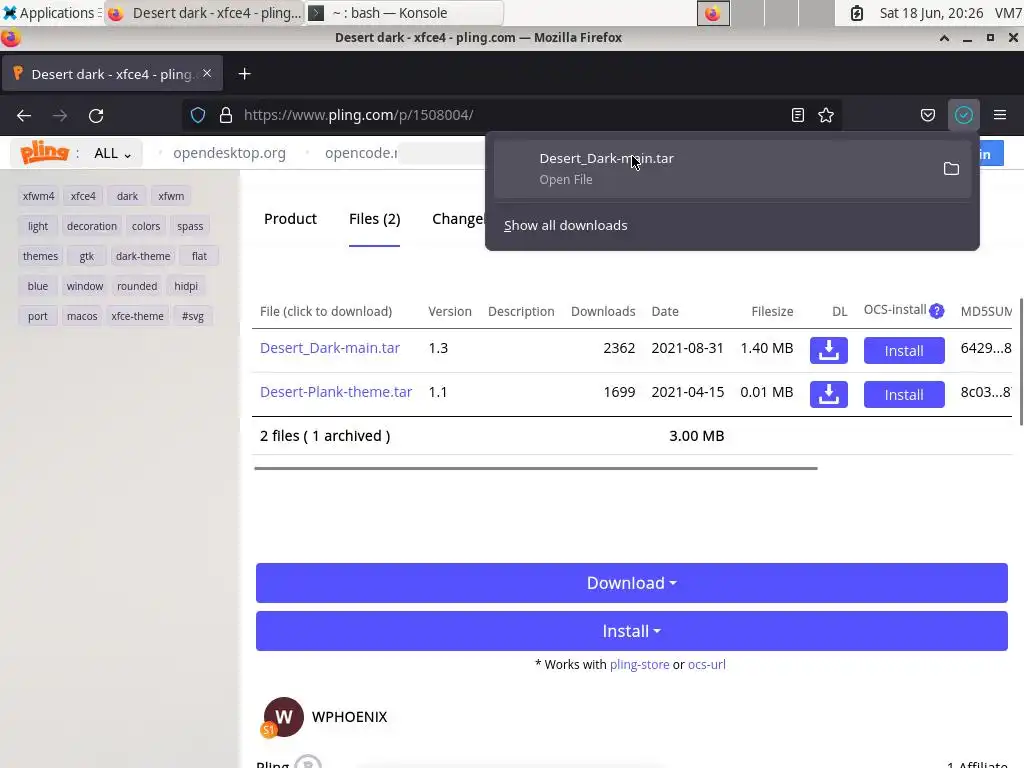
Task: Follow the ocs-url link
Action: pyautogui.click(x=707, y=664)
